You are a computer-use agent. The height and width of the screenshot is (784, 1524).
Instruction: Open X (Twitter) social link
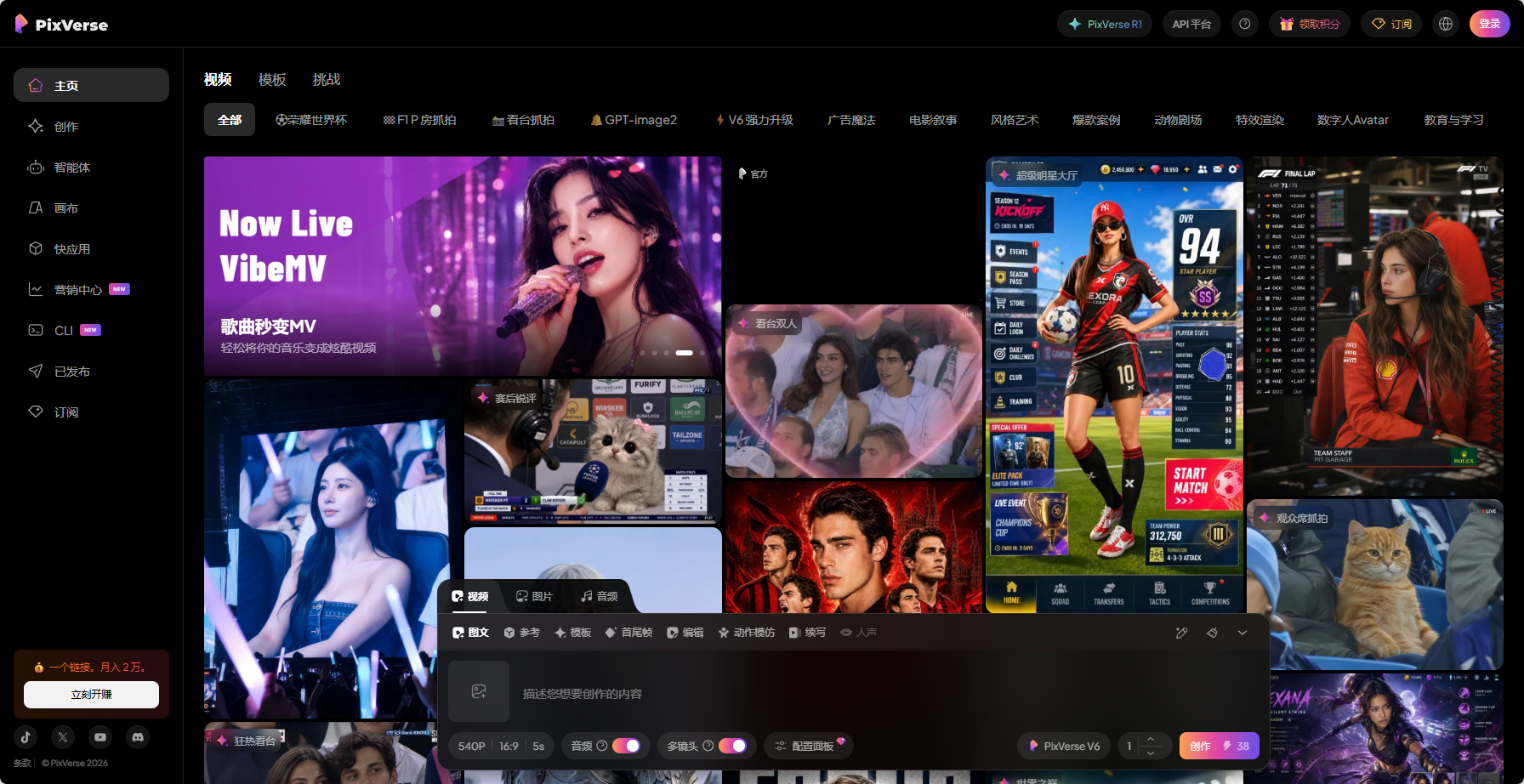(63, 737)
